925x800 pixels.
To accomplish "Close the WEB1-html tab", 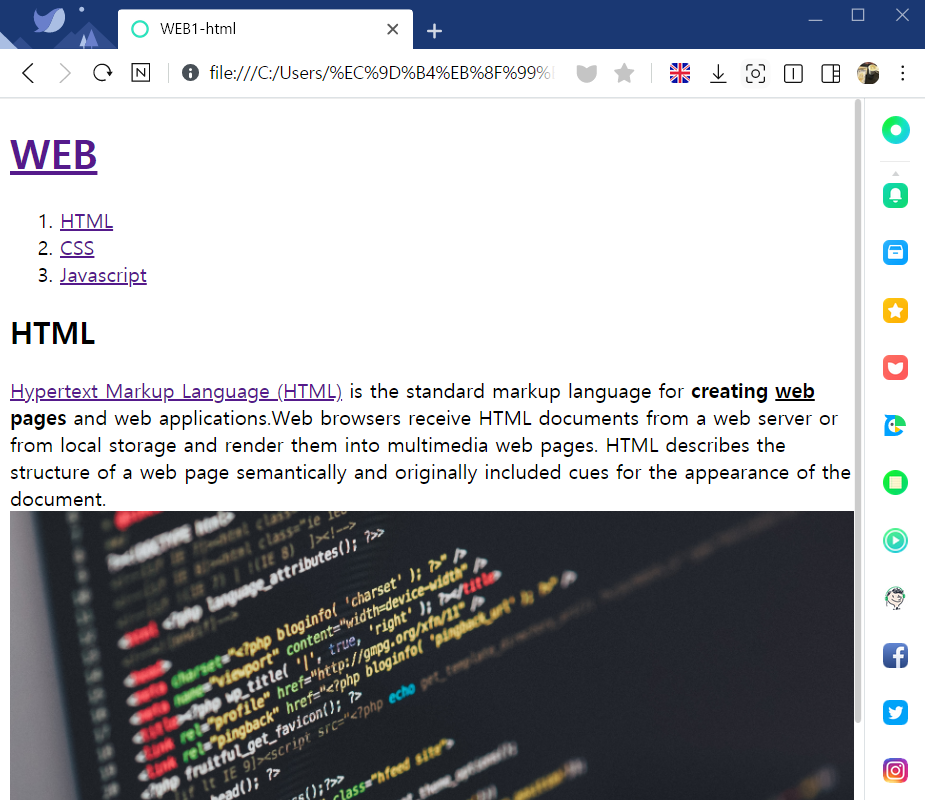I will point(392,29).
